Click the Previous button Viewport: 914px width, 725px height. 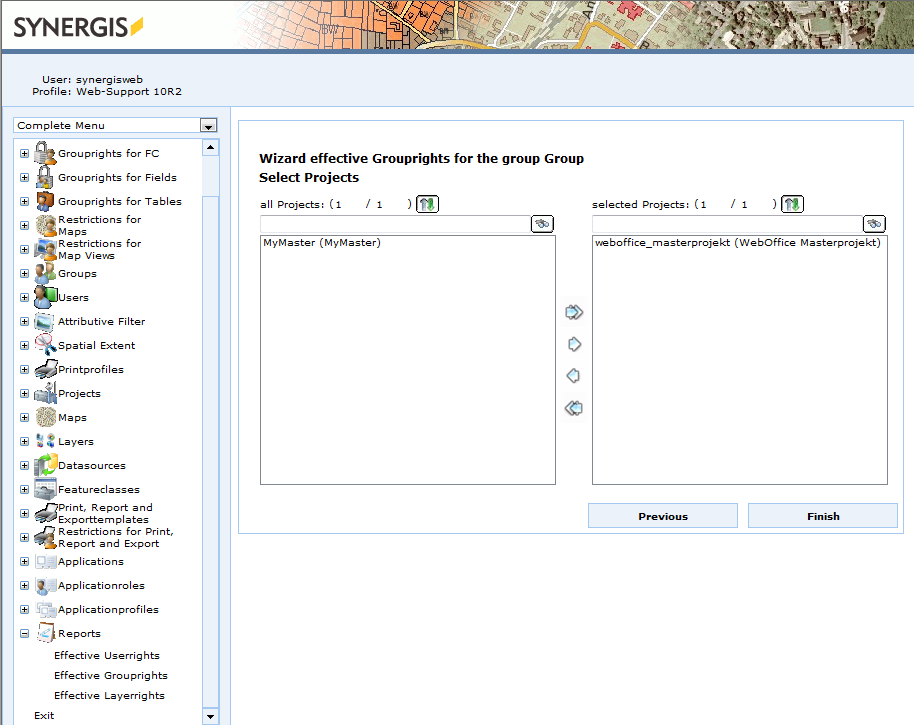(x=662, y=515)
